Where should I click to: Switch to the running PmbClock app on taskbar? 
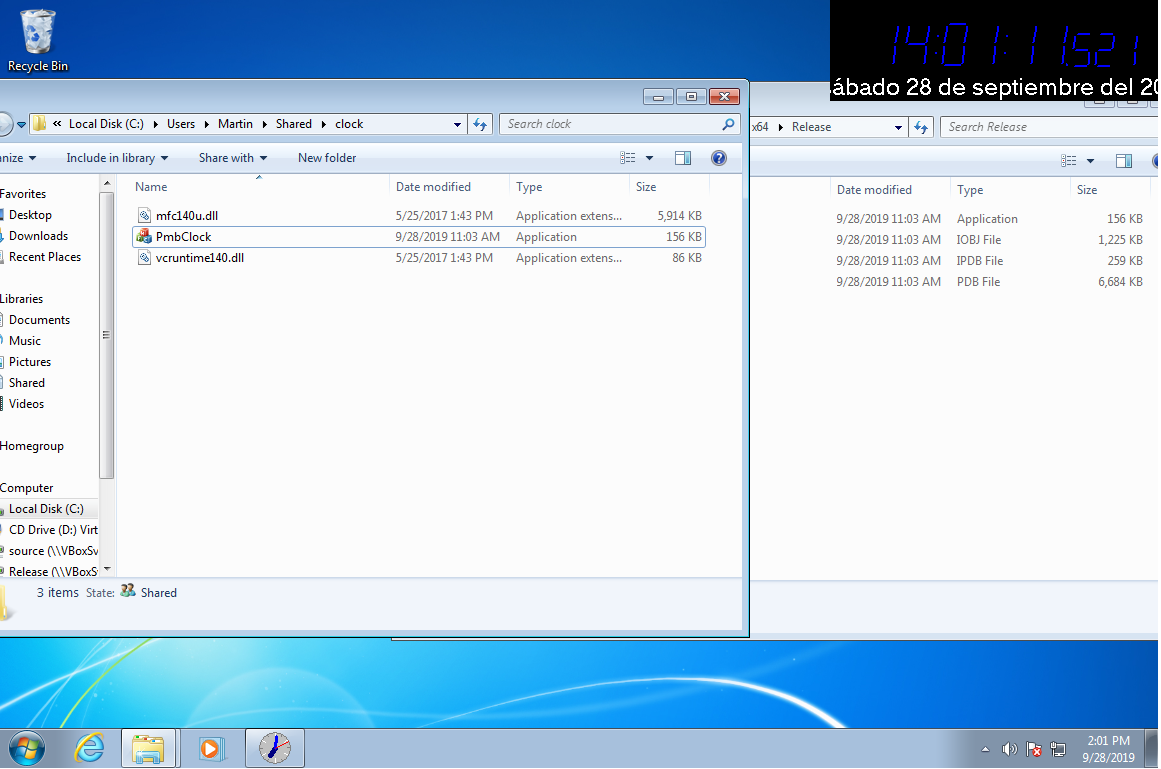[274, 748]
